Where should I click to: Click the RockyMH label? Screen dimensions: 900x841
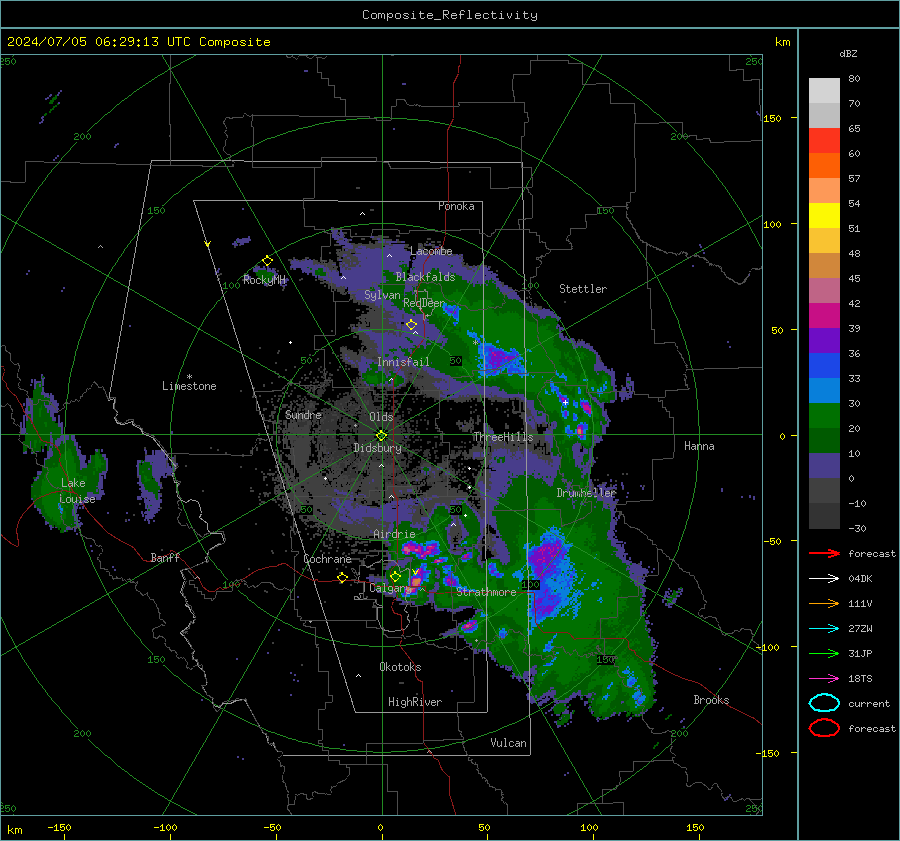264,280
